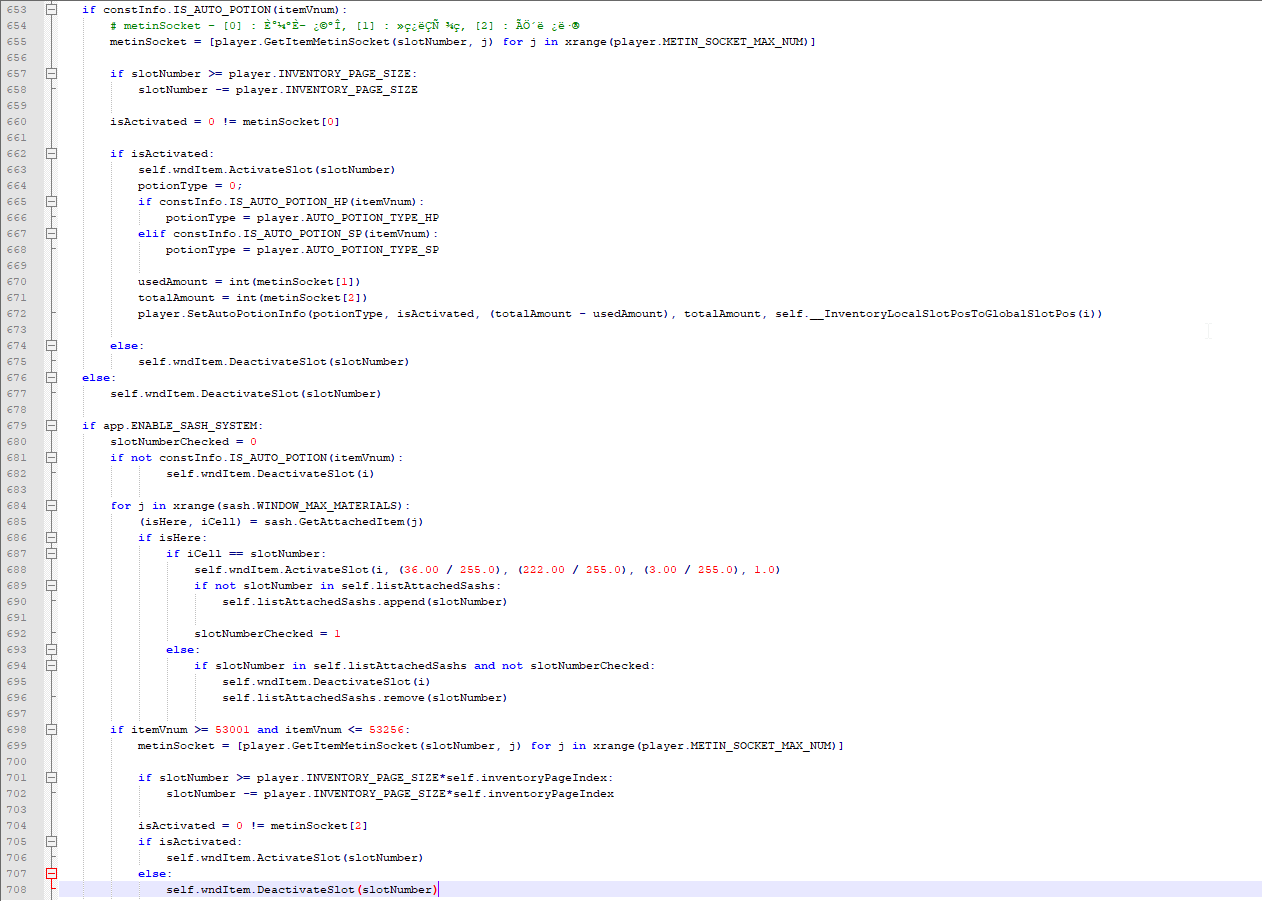The width and height of the screenshot is (1262, 901).
Task: Collapse the else block at line 693
Action: tap(51, 650)
